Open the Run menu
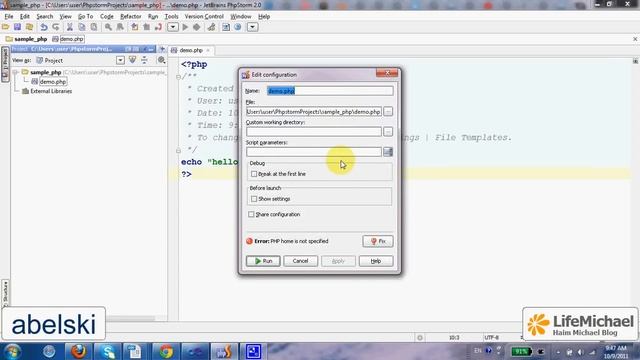The height and width of the screenshot is (360, 640). point(153,16)
